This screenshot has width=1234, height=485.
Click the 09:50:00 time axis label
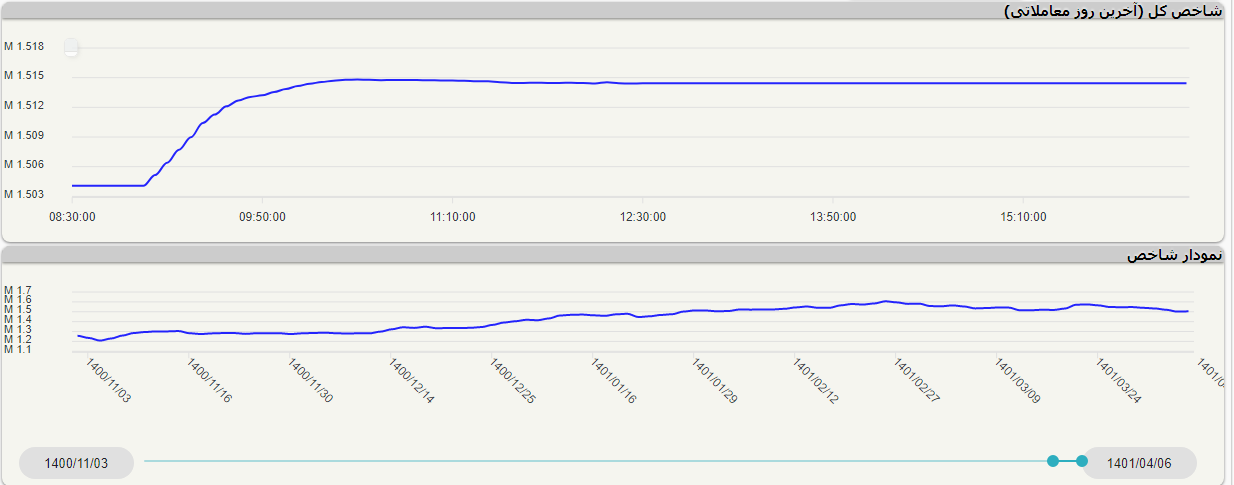click(260, 216)
